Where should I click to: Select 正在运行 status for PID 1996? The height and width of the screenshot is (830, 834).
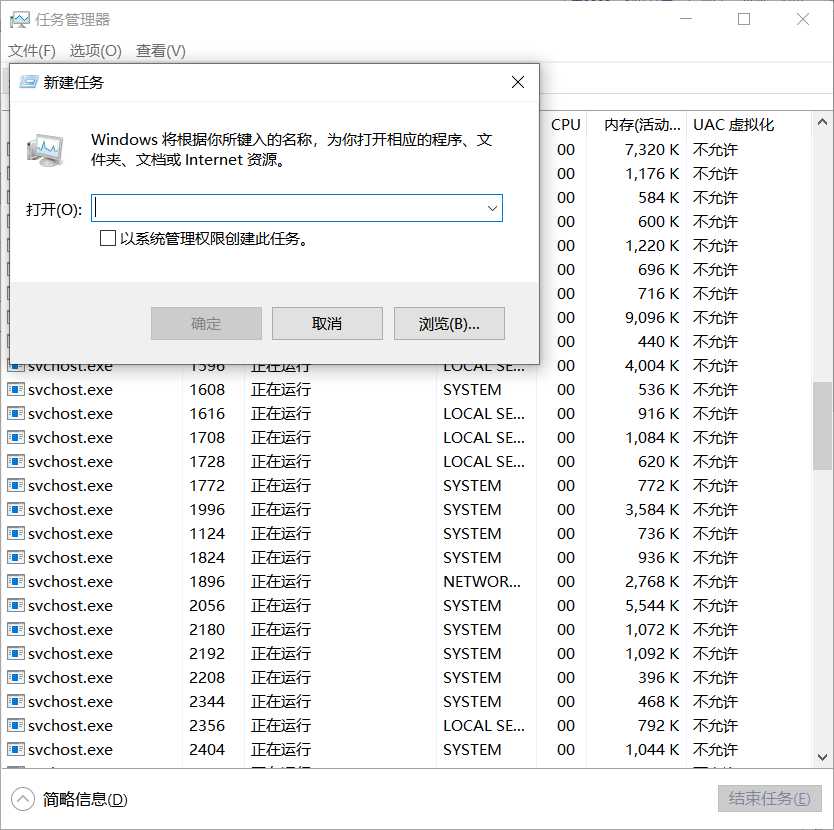281,509
